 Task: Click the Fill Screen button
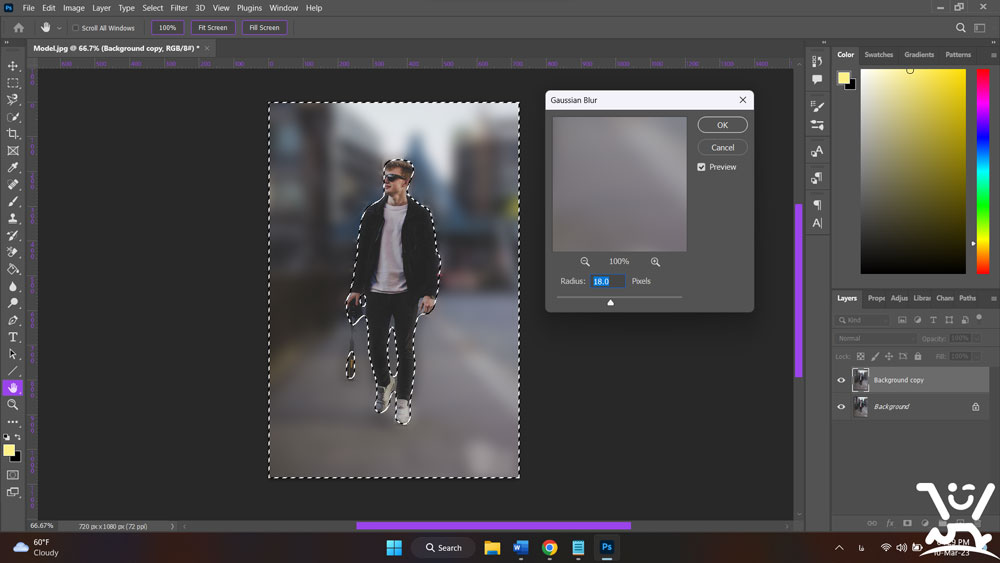pos(264,27)
